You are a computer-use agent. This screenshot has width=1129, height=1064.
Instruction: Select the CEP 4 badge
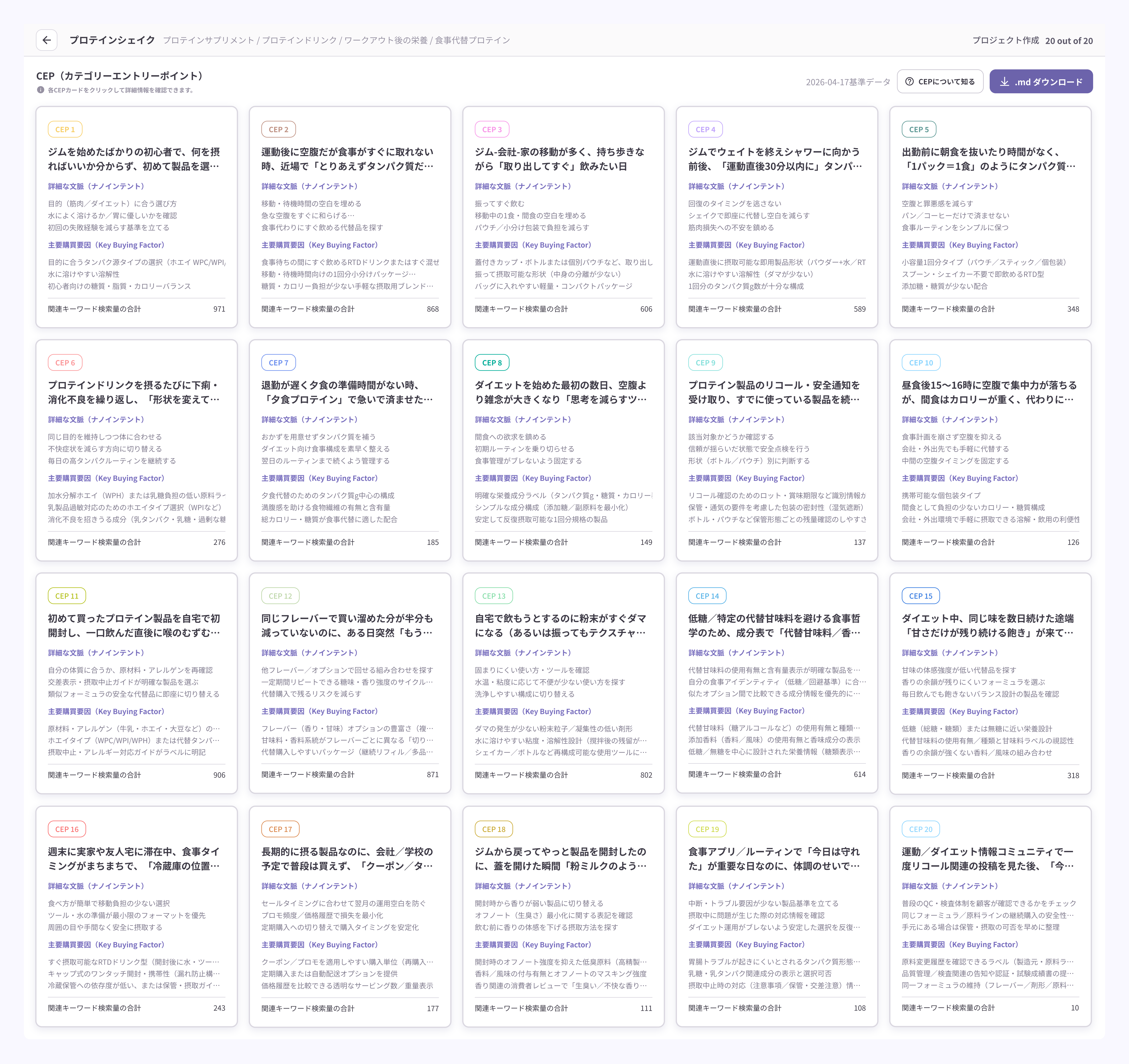coord(706,130)
